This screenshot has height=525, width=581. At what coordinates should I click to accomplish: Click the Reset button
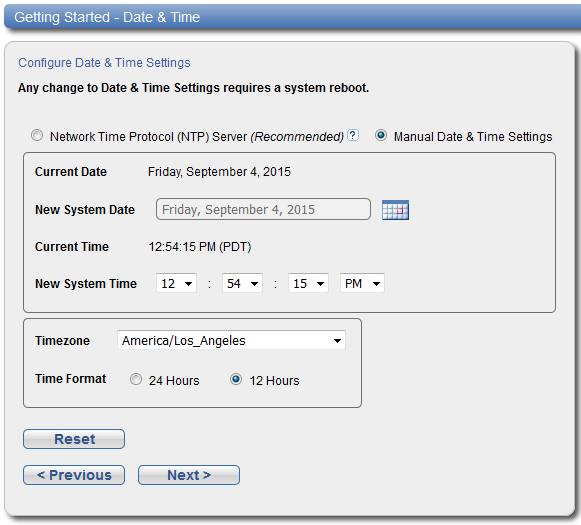(74, 439)
